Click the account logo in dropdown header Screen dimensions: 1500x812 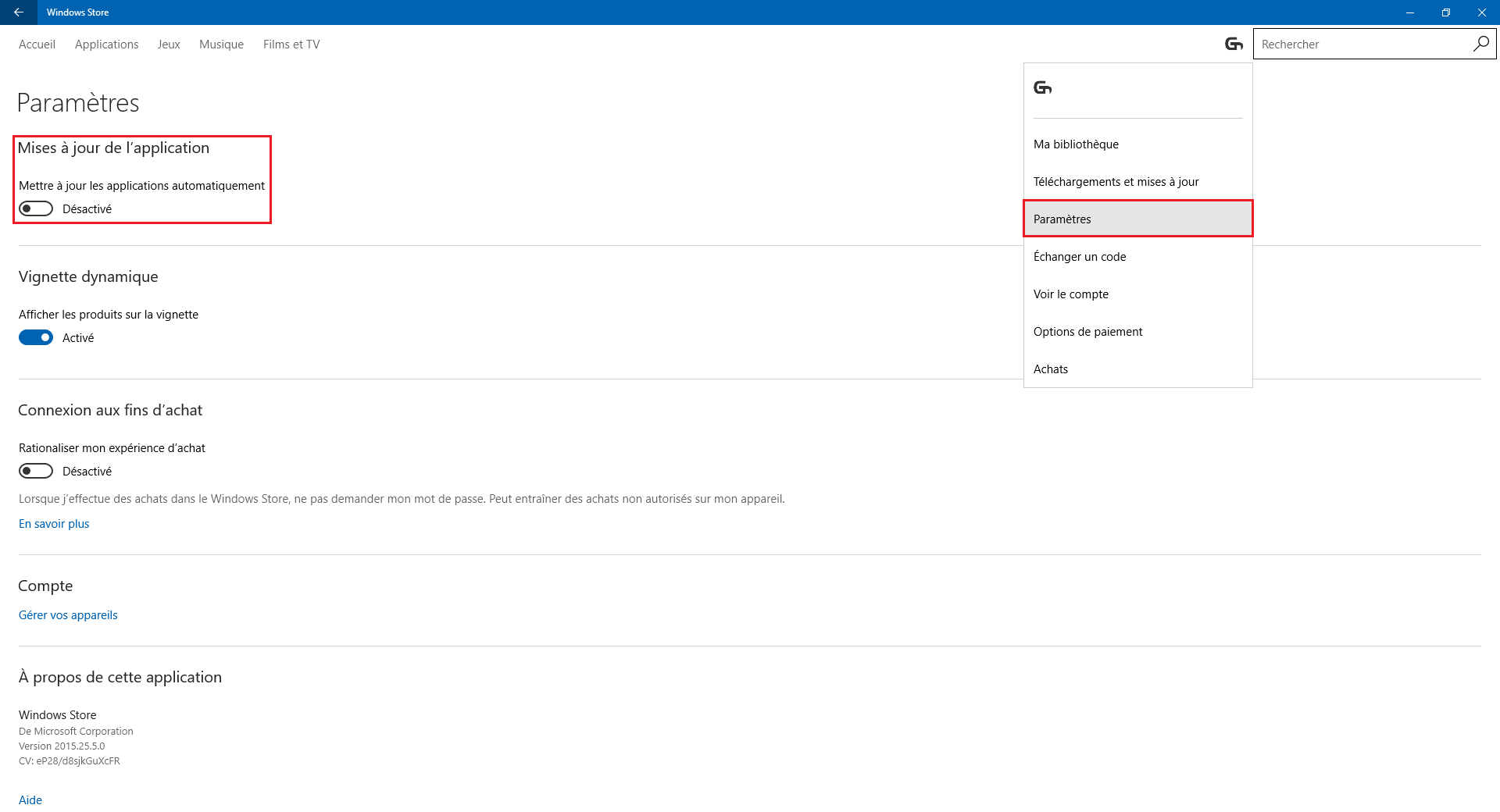click(1042, 87)
